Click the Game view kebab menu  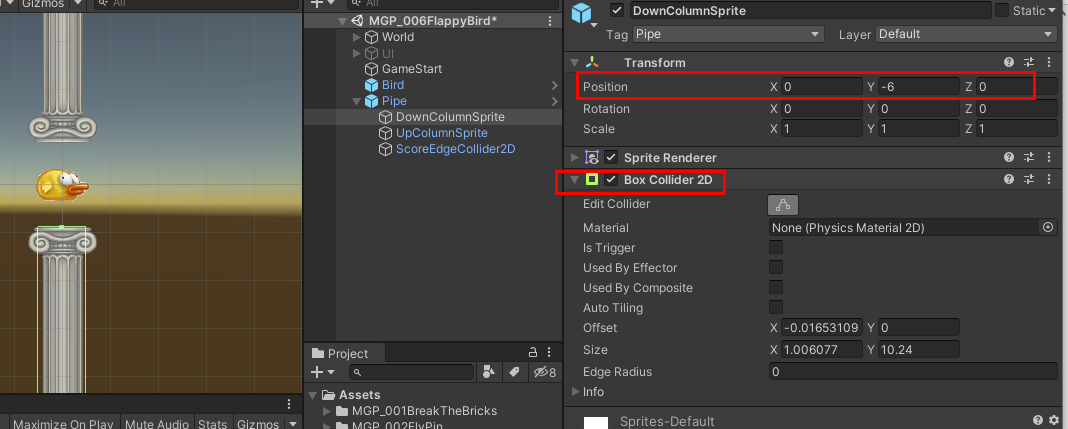(x=289, y=404)
